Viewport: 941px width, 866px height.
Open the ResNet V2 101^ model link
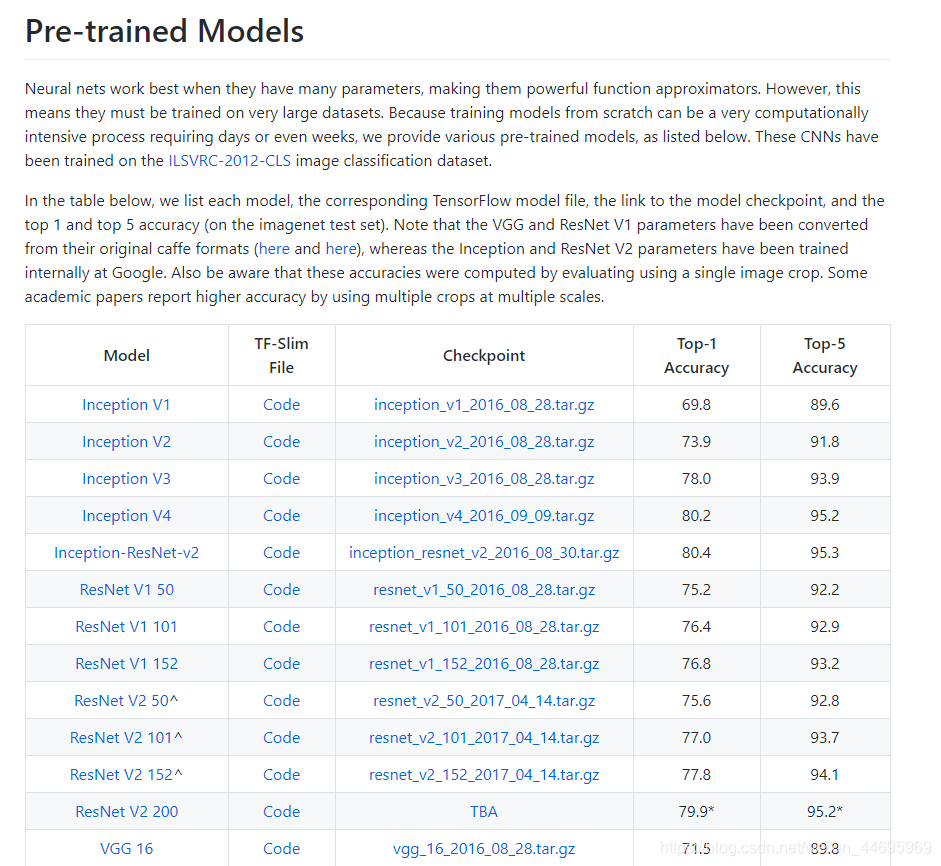click(x=127, y=738)
